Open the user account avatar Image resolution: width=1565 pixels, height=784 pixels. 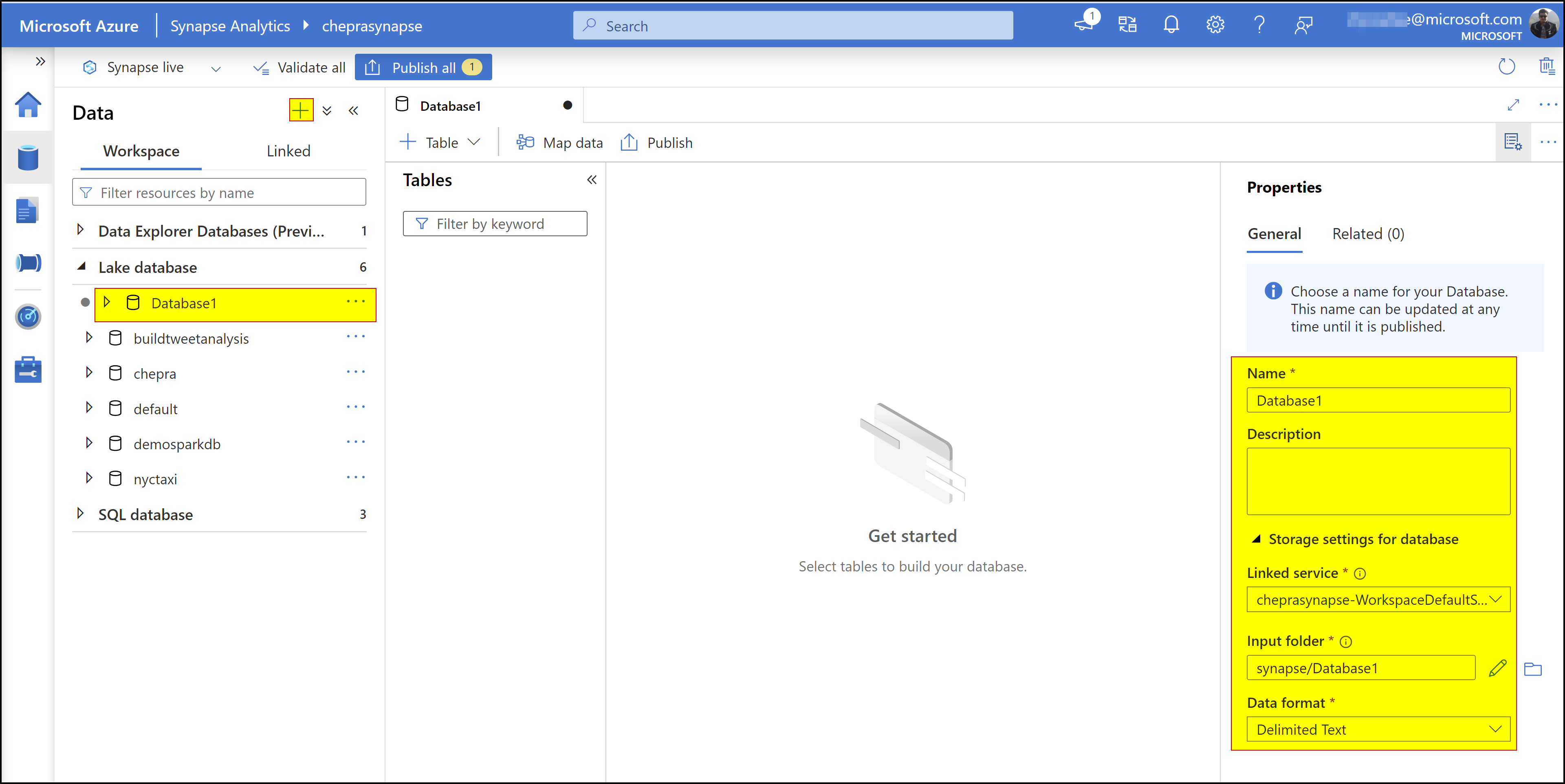[x=1544, y=24]
